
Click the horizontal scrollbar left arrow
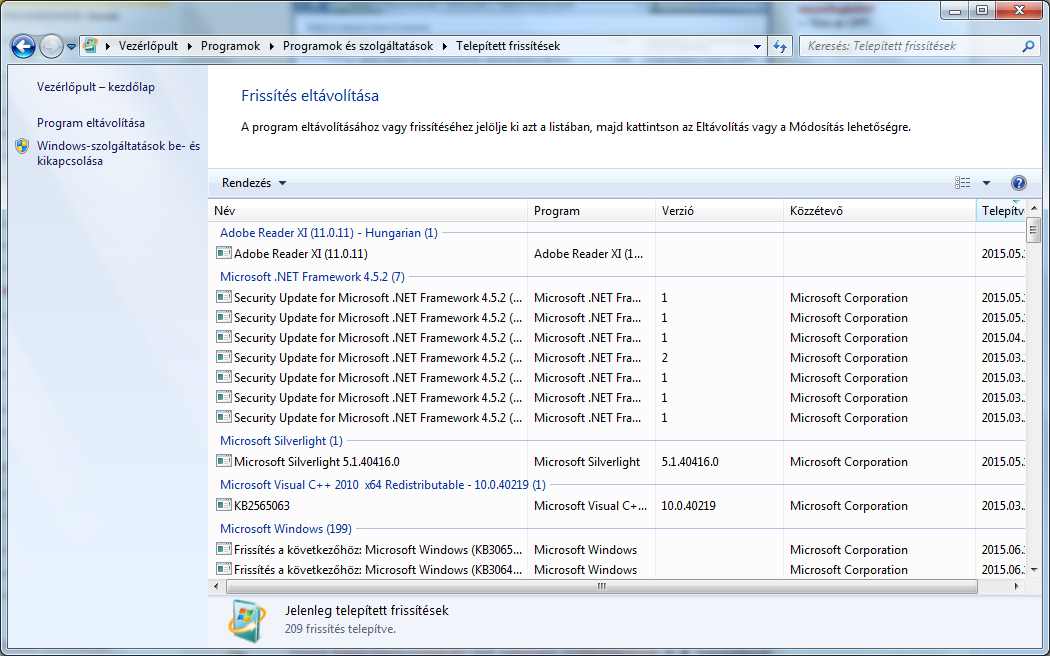coord(216,586)
